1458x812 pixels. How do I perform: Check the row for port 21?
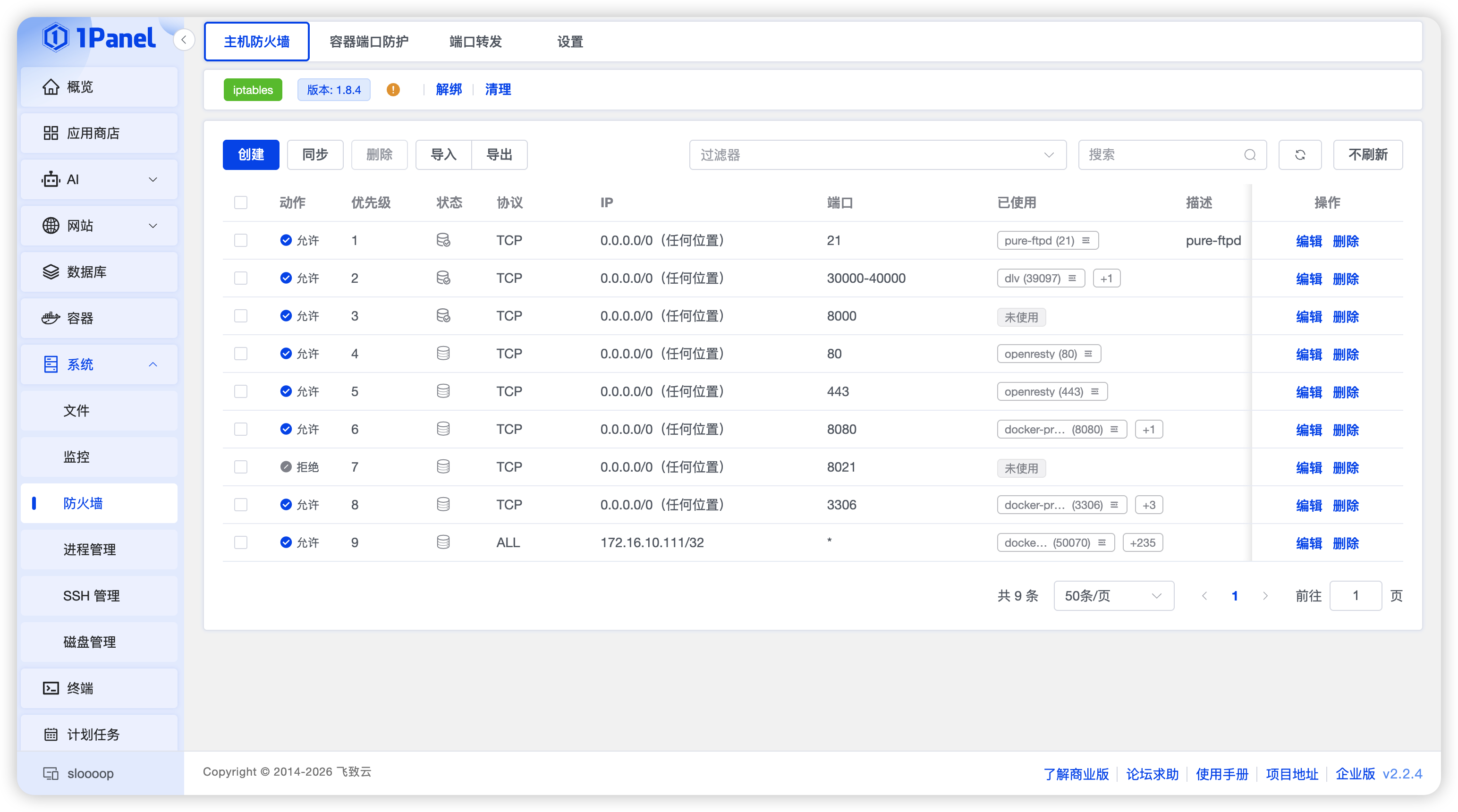point(240,240)
